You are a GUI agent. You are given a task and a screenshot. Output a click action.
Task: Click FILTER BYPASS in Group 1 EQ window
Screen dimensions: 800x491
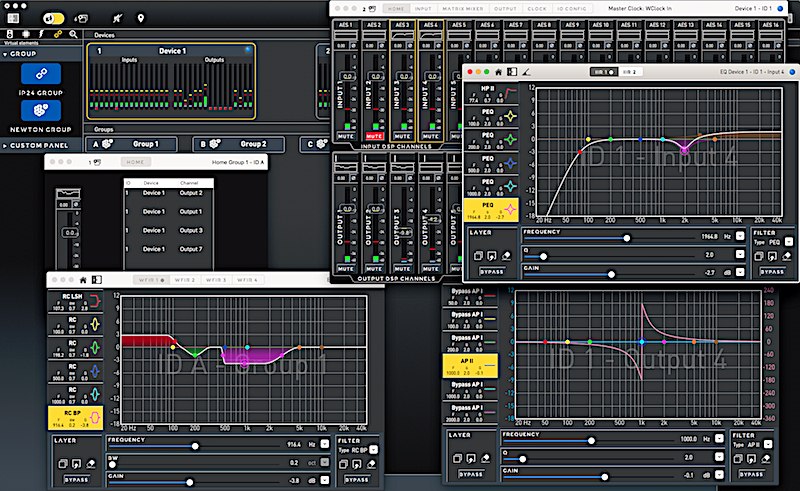(x=356, y=480)
